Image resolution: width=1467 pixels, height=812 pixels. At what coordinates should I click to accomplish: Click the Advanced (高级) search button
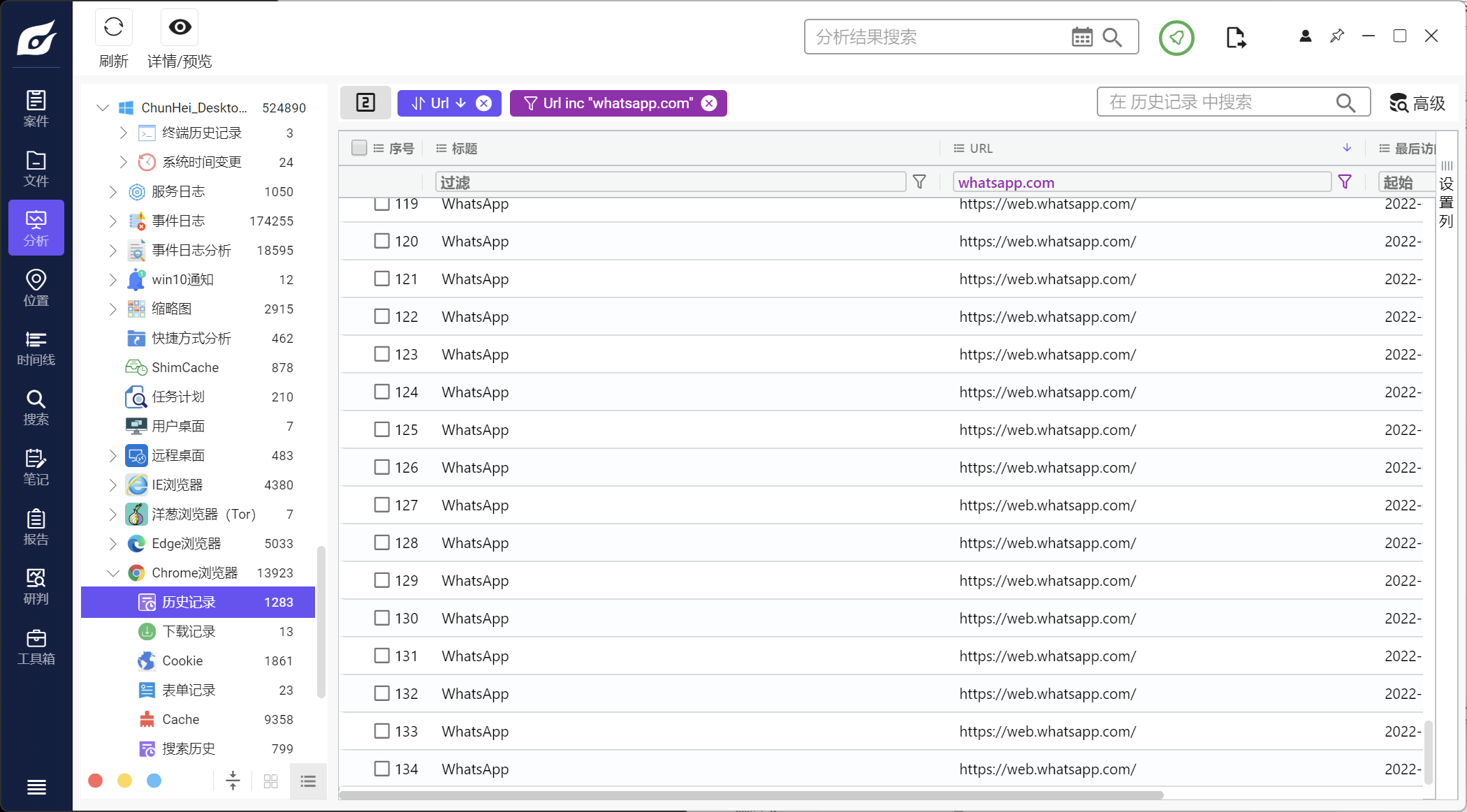[1417, 103]
